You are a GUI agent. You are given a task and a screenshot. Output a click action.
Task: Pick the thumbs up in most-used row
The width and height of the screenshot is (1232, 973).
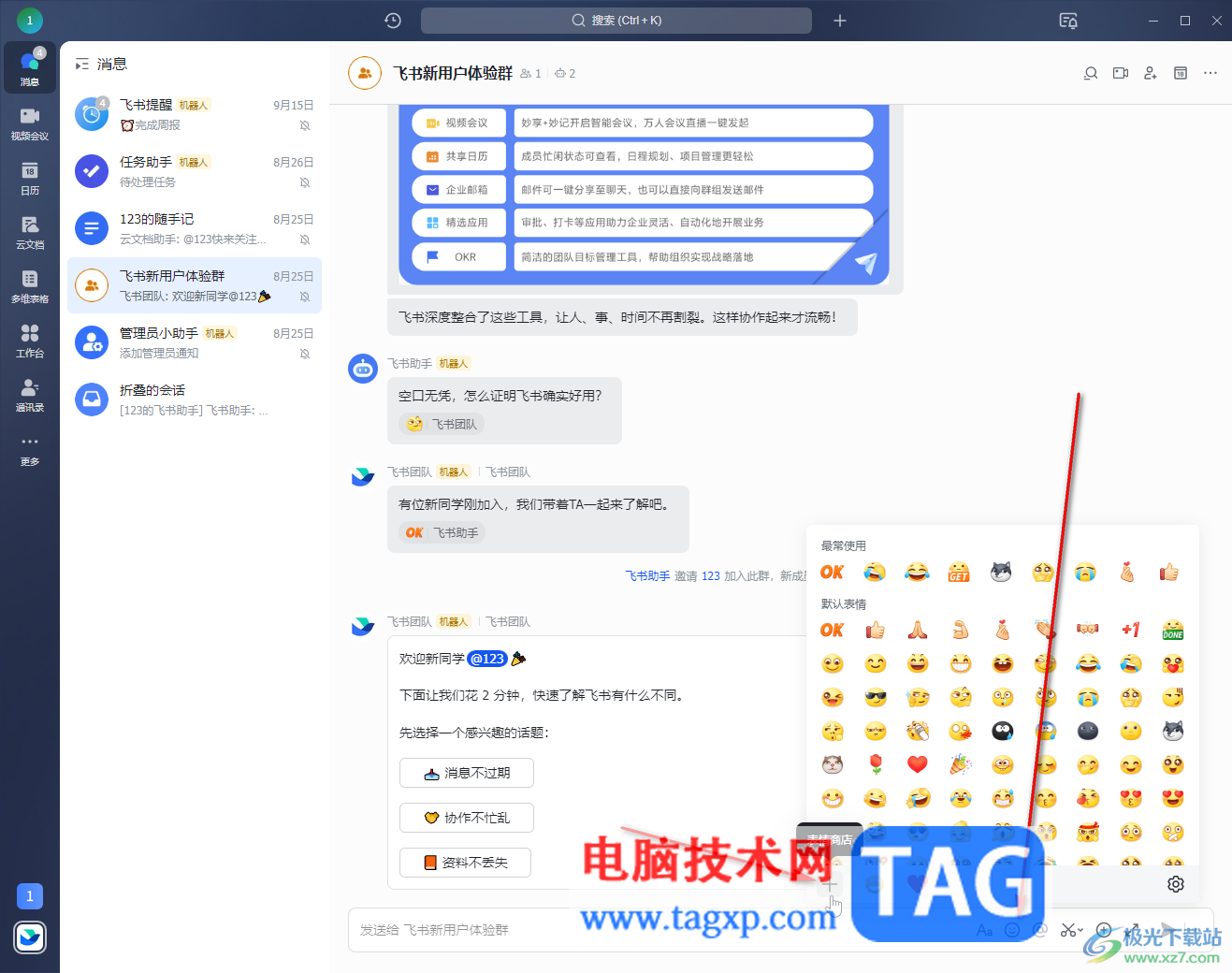coord(1169,573)
